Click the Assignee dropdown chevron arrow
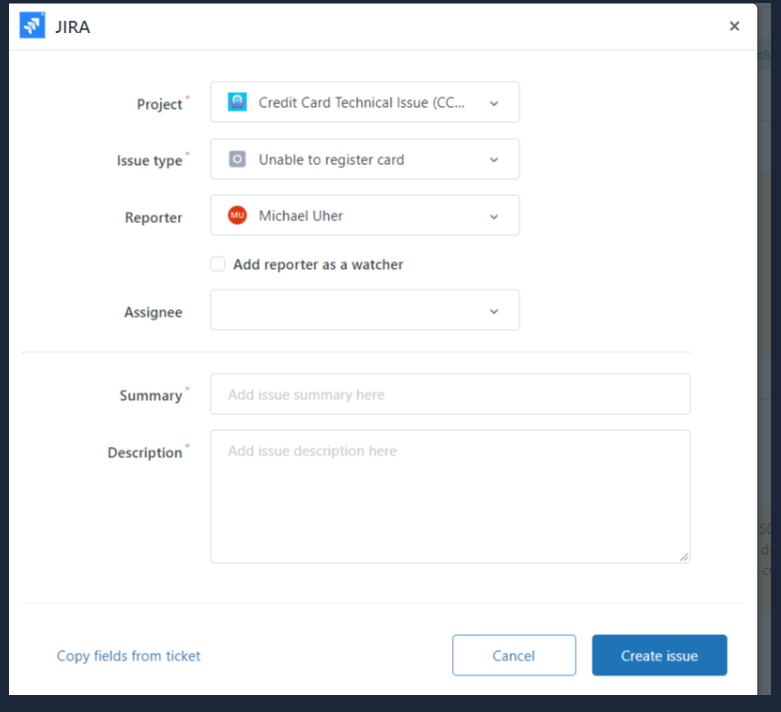The image size is (781, 712). (x=494, y=311)
